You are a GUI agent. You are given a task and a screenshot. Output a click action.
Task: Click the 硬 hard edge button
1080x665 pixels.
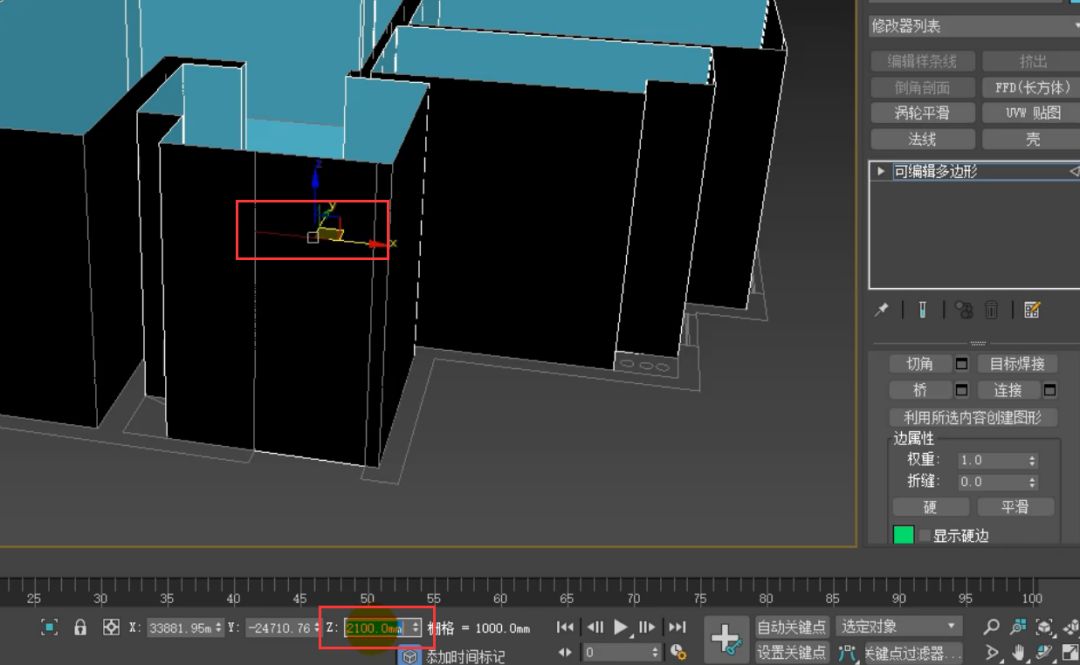(931, 507)
